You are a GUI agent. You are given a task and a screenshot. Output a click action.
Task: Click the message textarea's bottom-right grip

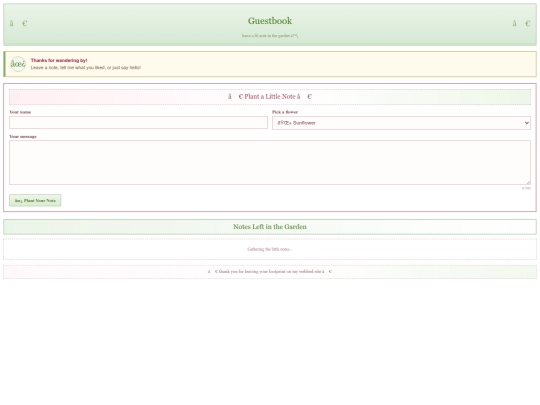click(528, 182)
